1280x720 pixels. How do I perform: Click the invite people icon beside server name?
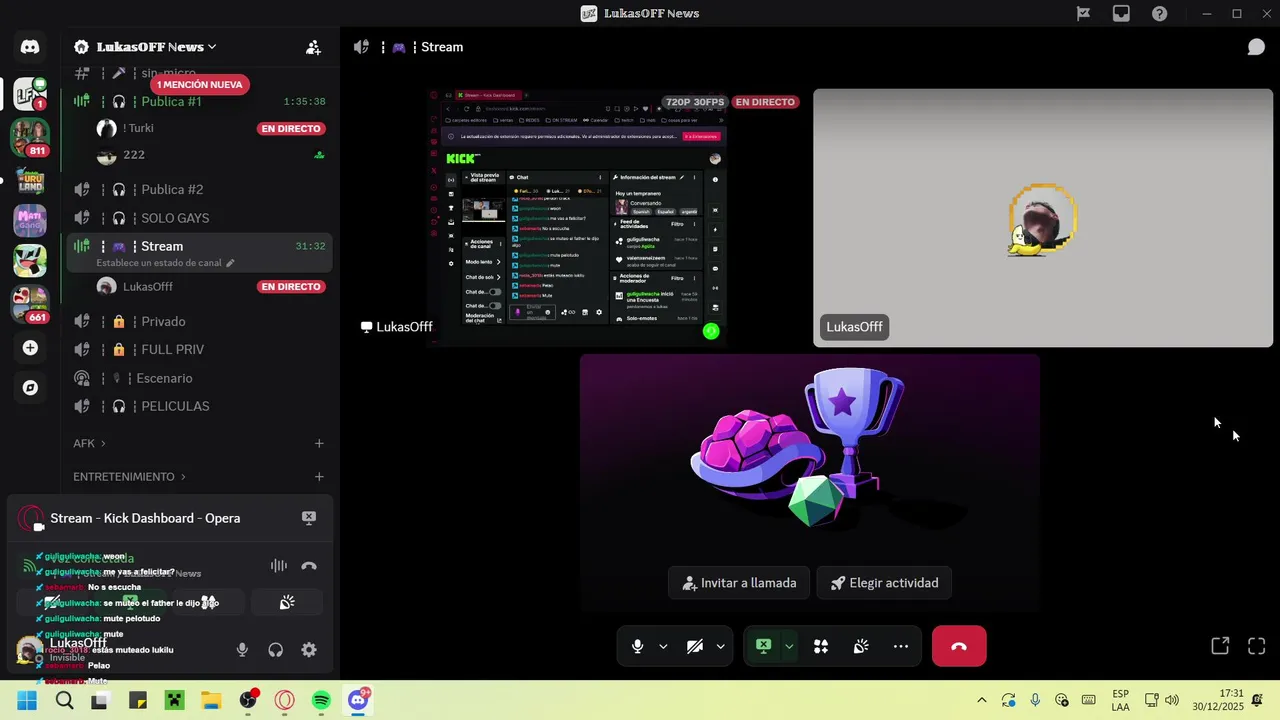point(313,47)
